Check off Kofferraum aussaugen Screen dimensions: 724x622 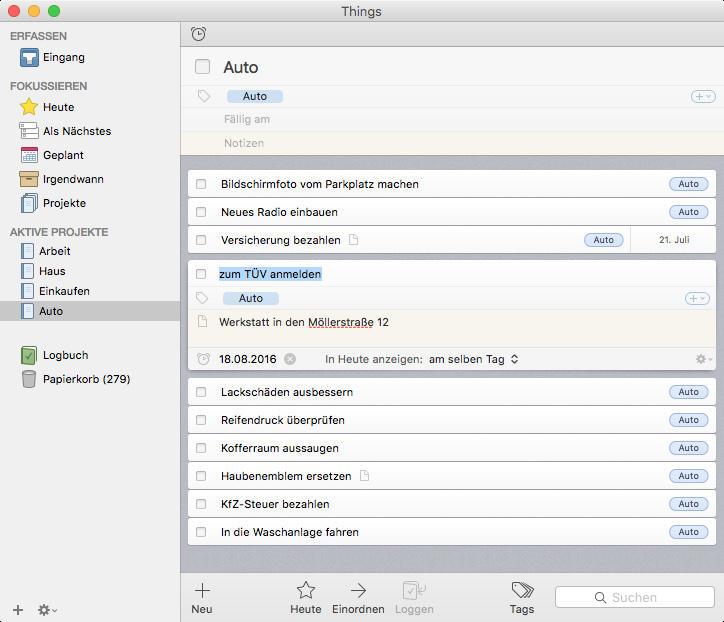pos(201,448)
